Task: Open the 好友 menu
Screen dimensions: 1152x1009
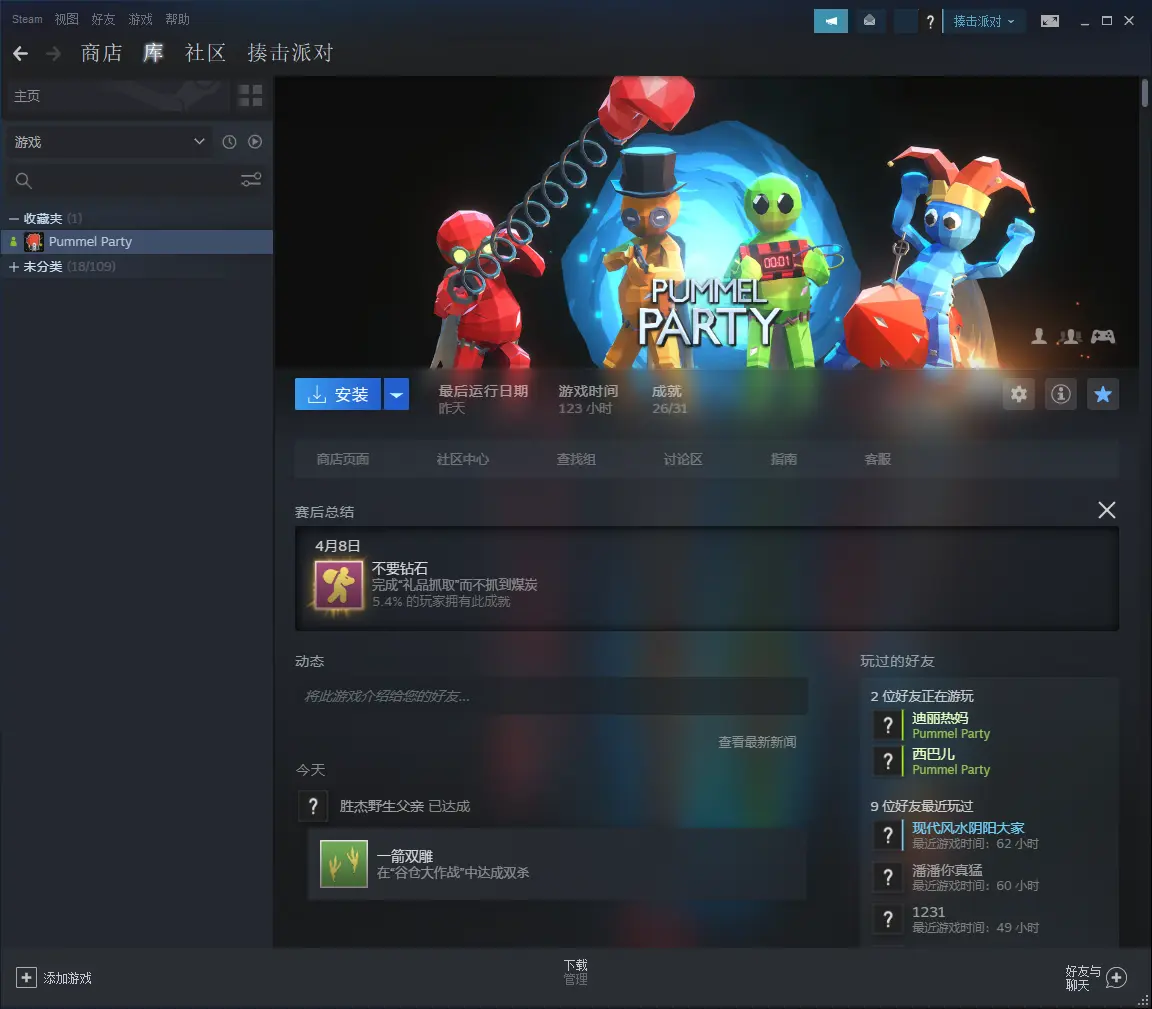Action: (x=103, y=19)
